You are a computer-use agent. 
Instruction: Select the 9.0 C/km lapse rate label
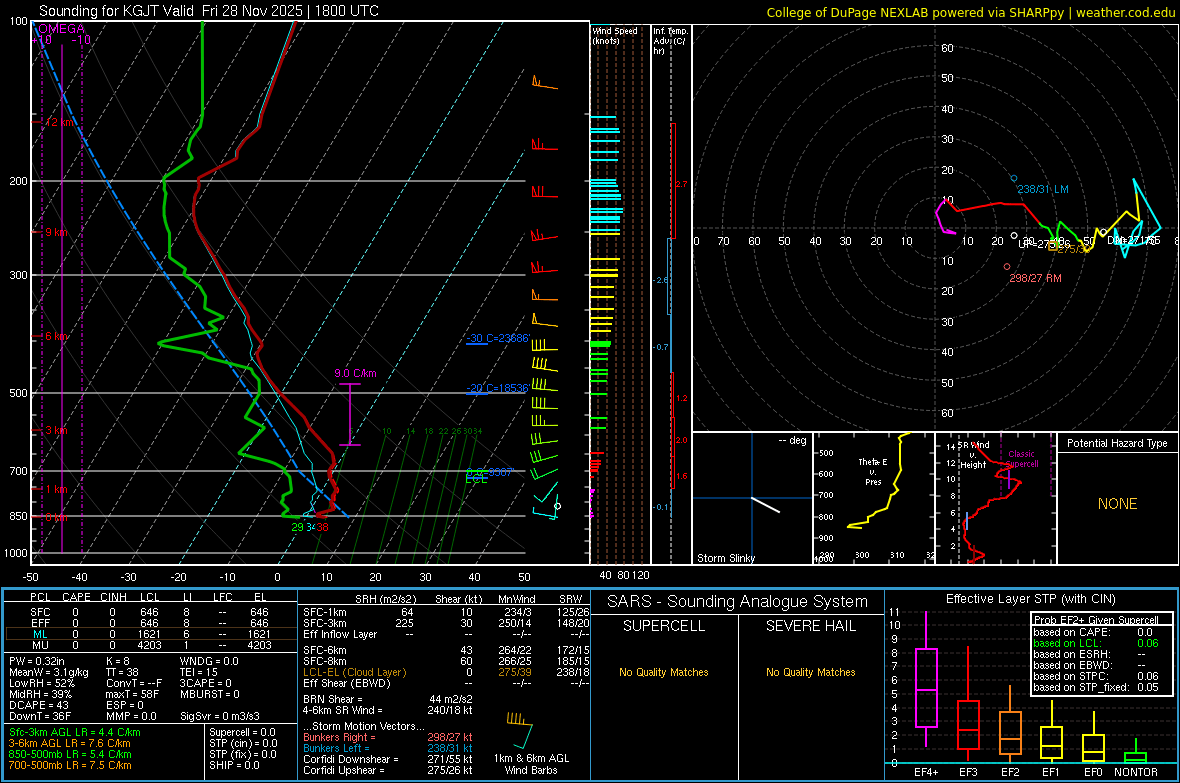click(355, 373)
